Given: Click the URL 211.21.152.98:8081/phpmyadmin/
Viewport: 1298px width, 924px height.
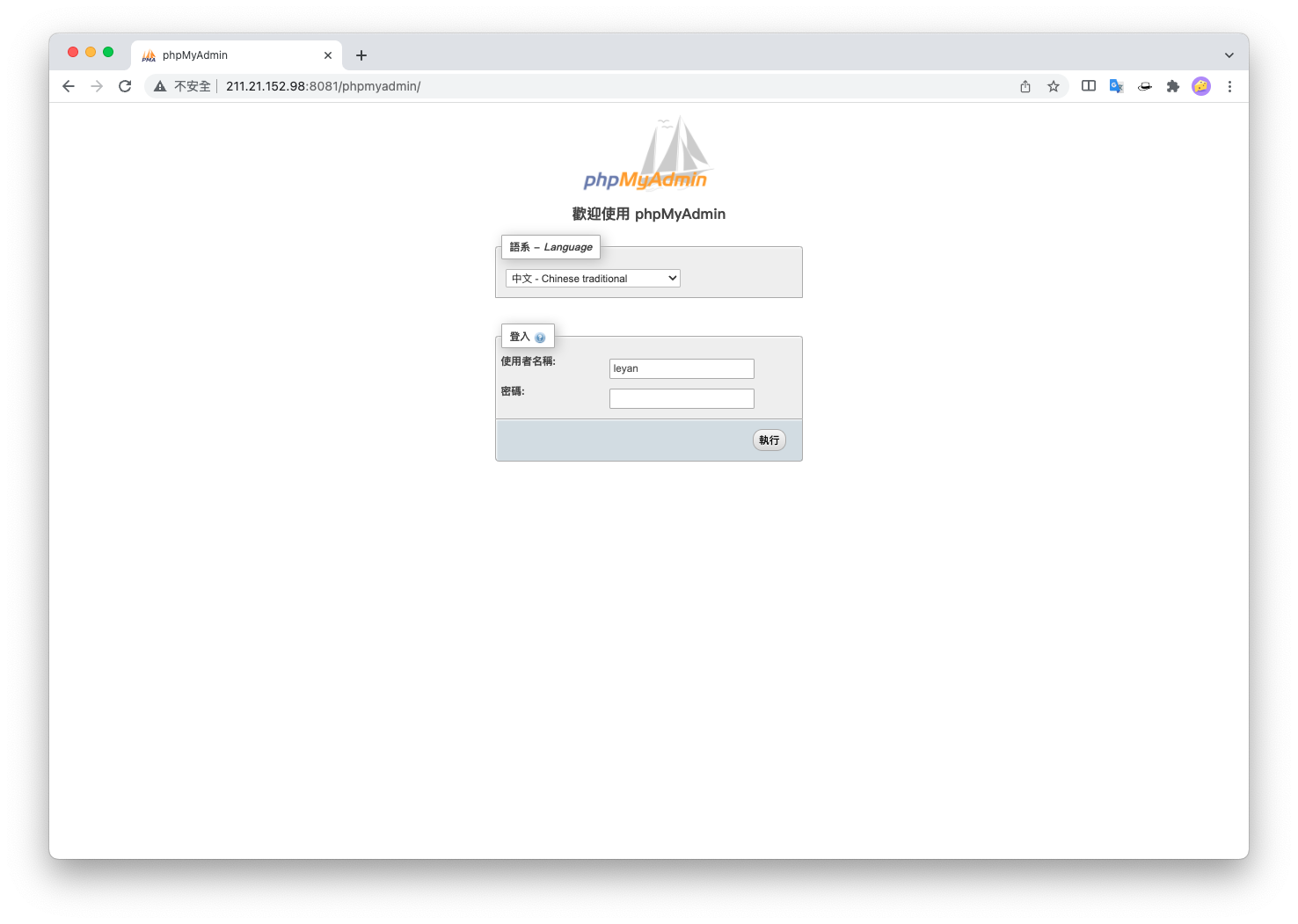Looking at the screenshot, I should pyautogui.click(x=324, y=86).
